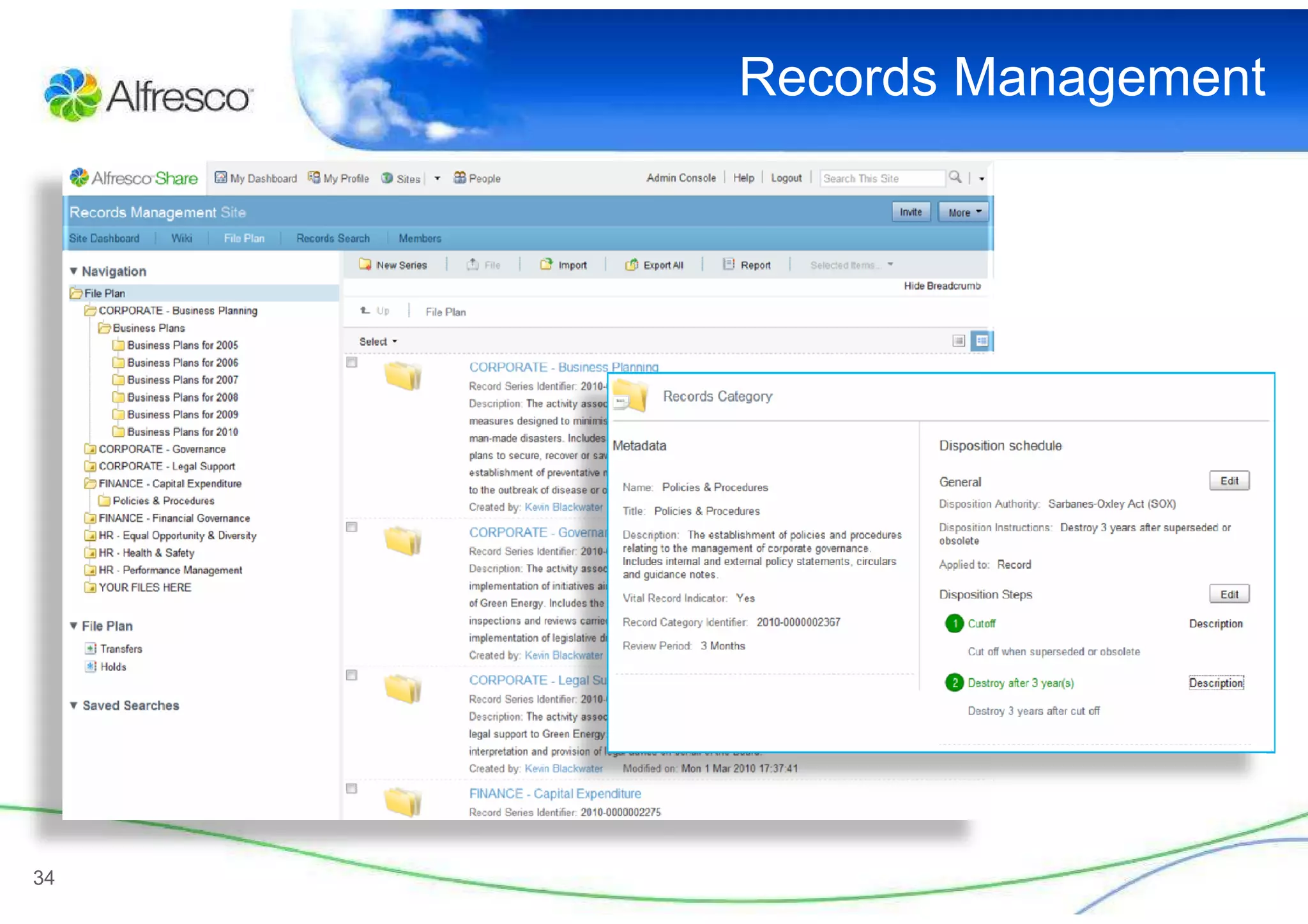This screenshot has height=924, width=1308.
Task: Click Hide Breadcrumb link
Action: click(942, 285)
